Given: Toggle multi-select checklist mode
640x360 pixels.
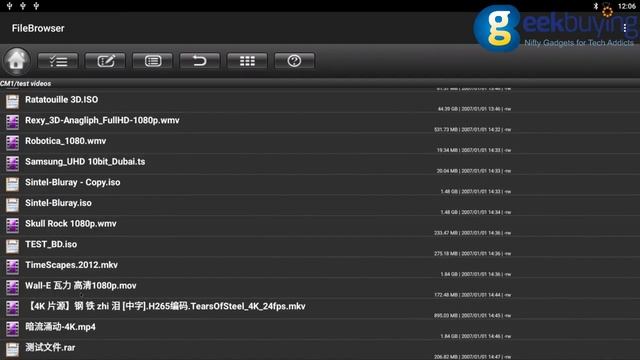Looking at the screenshot, I should click(58, 61).
